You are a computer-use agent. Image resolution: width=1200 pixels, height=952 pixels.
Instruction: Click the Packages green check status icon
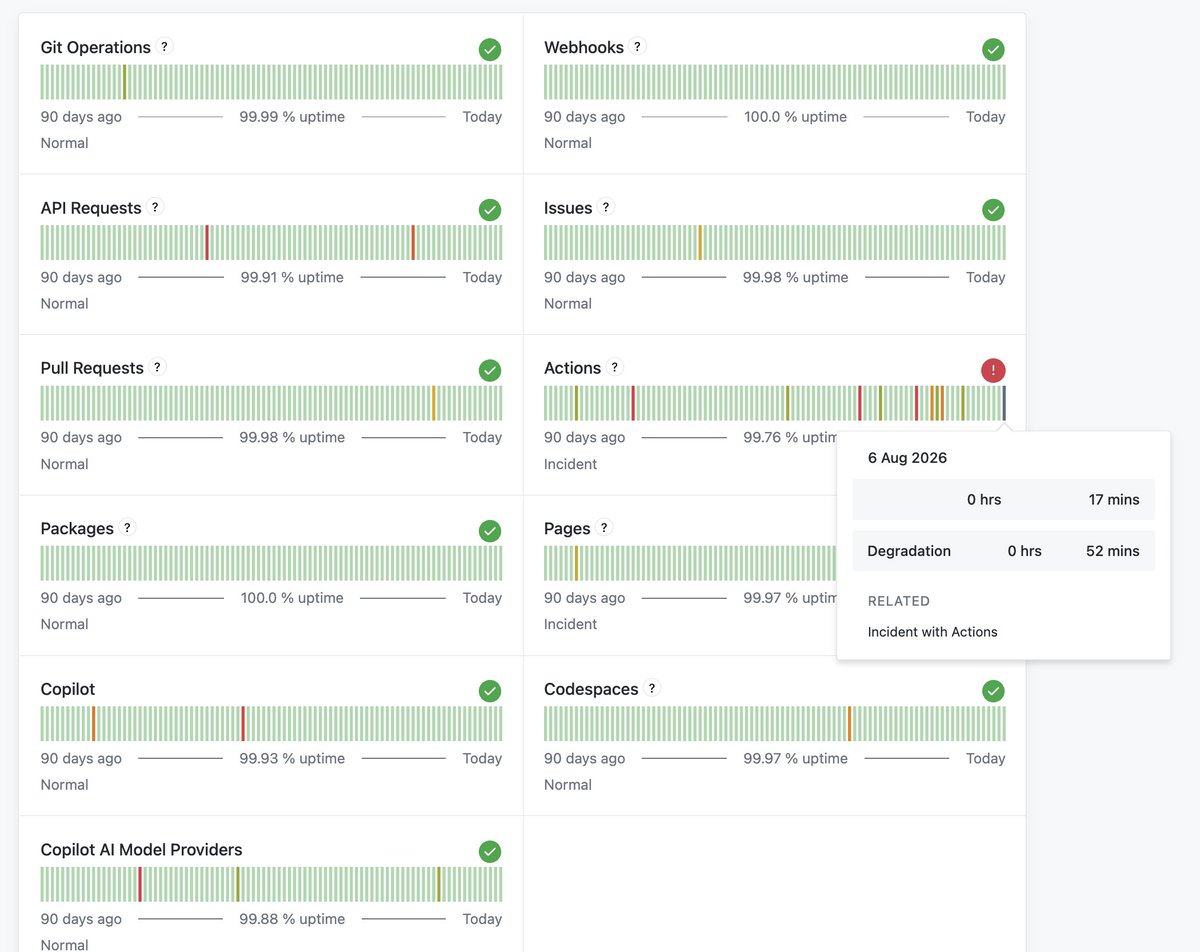pos(490,530)
